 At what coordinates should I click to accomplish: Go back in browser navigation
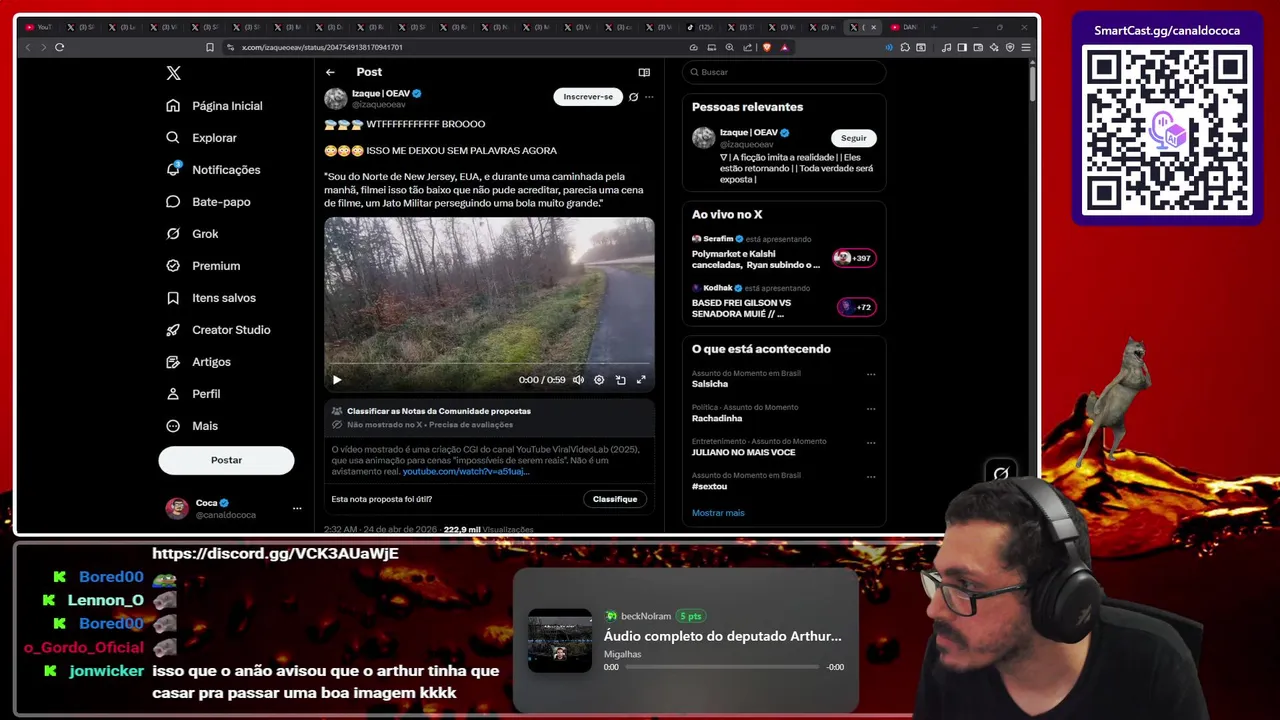click(28, 47)
